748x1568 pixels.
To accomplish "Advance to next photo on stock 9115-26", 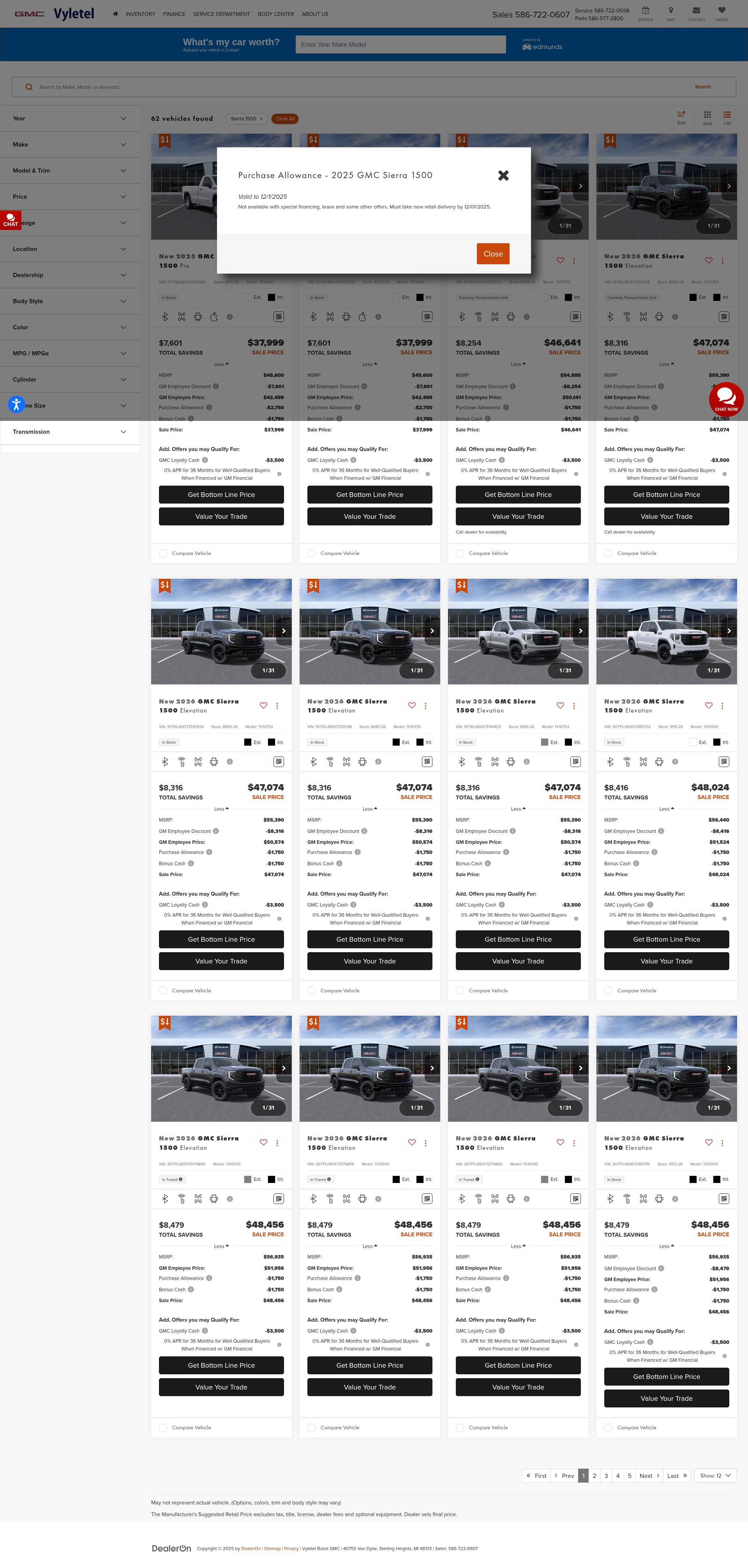I will (x=729, y=631).
